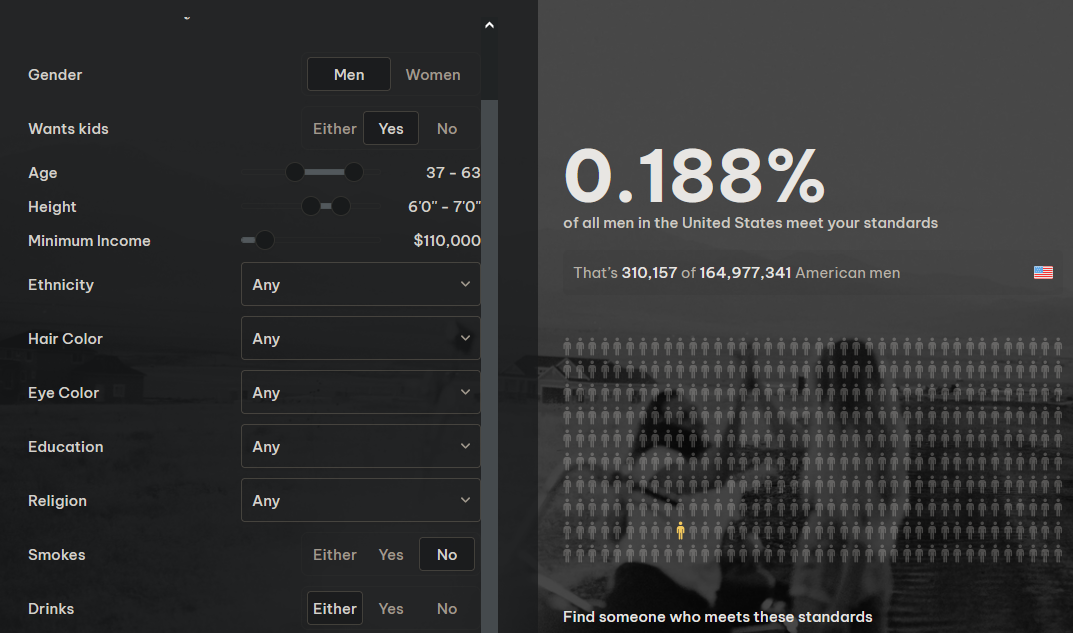
Task: Click the 164,977,341 total men count
Action: pos(745,272)
